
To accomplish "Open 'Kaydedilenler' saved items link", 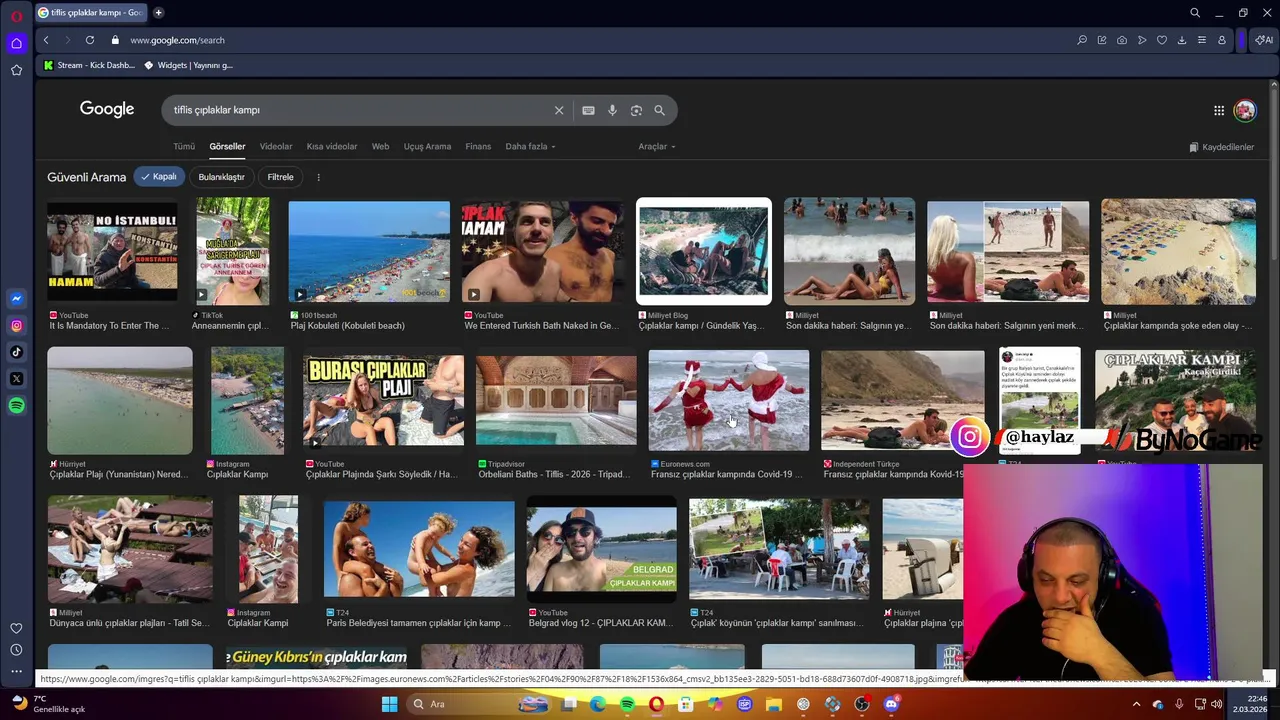I will tap(1221, 147).
